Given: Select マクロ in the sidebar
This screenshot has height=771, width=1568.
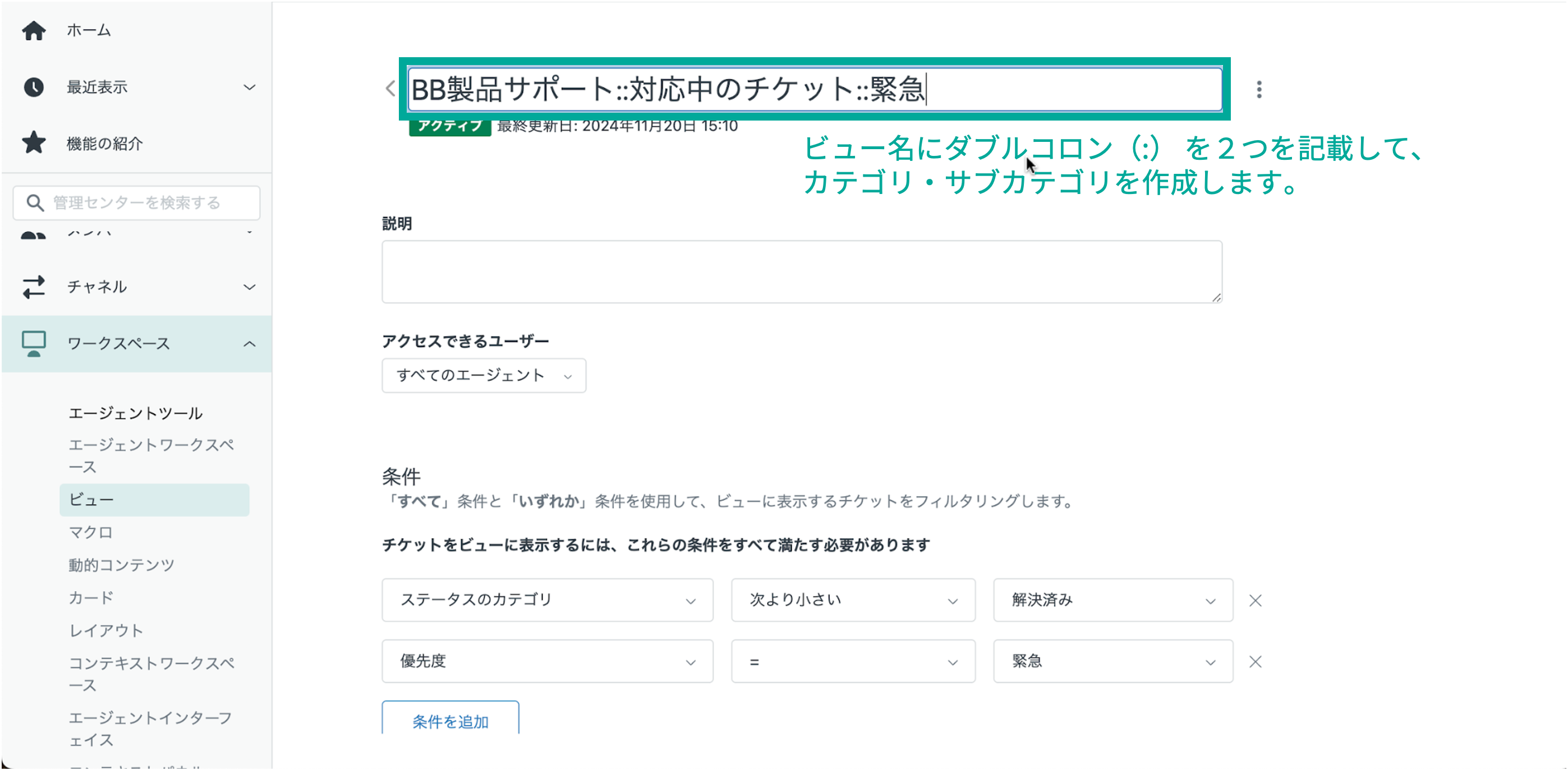Looking at the screenshot, I should [x=91, y=533].
